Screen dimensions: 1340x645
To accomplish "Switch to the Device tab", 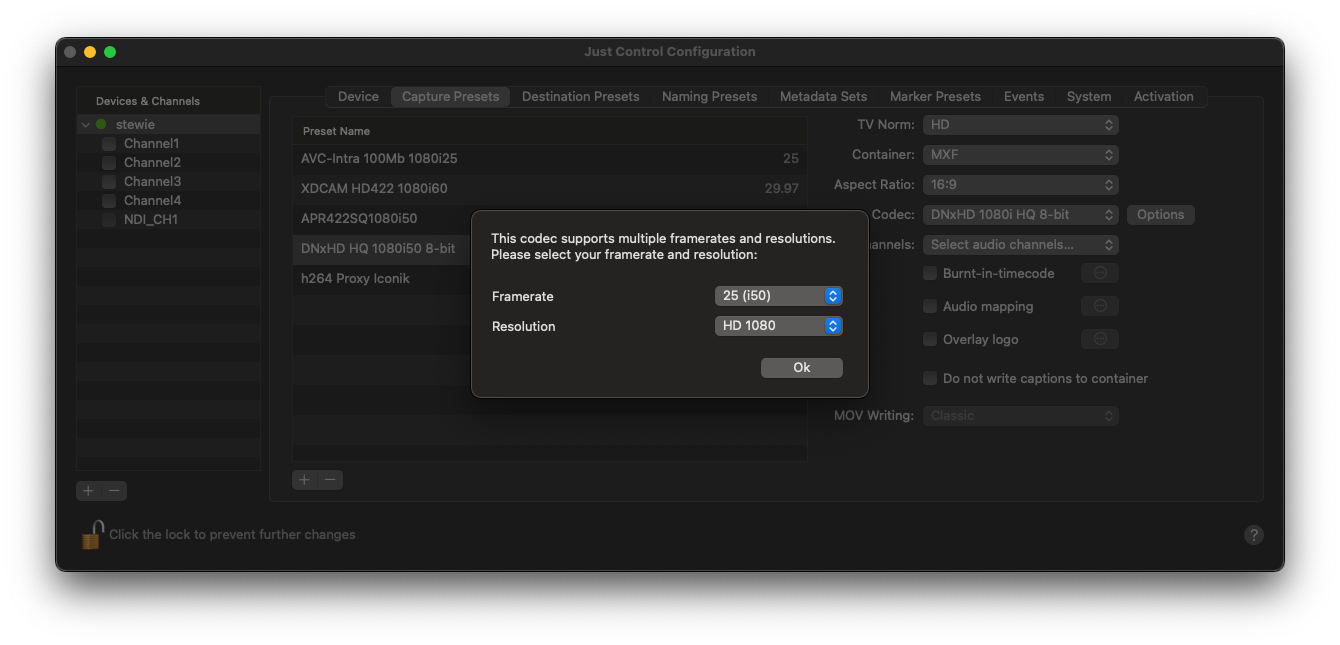I will click(358, 97).
